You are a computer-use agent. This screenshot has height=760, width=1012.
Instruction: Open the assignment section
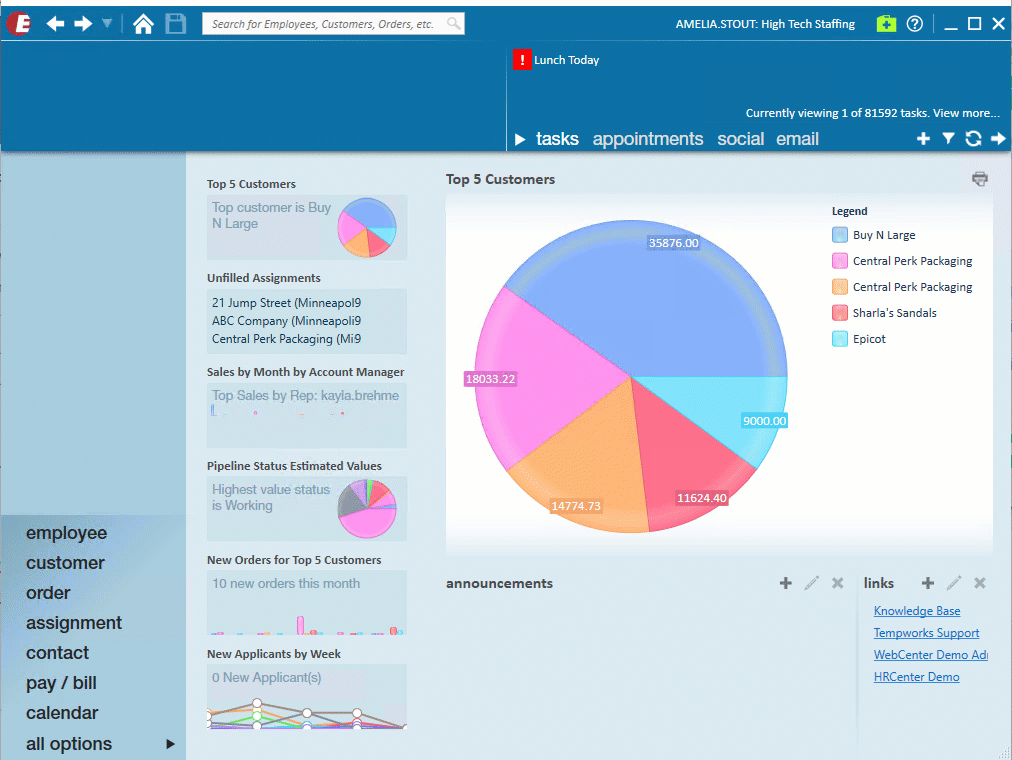pos(74,623)
